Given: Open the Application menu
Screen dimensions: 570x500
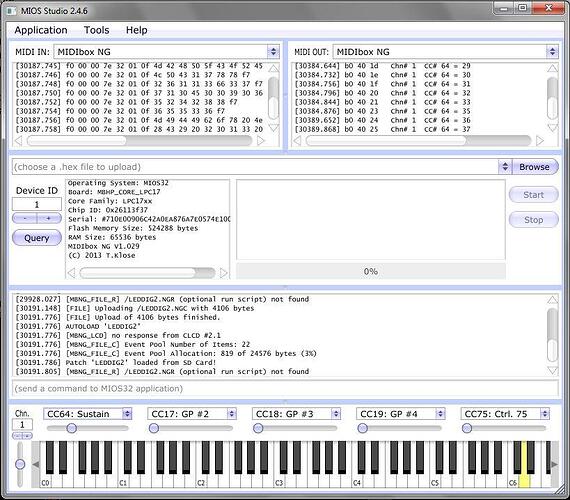Looking at the screenshot, I should click(41, 30).
